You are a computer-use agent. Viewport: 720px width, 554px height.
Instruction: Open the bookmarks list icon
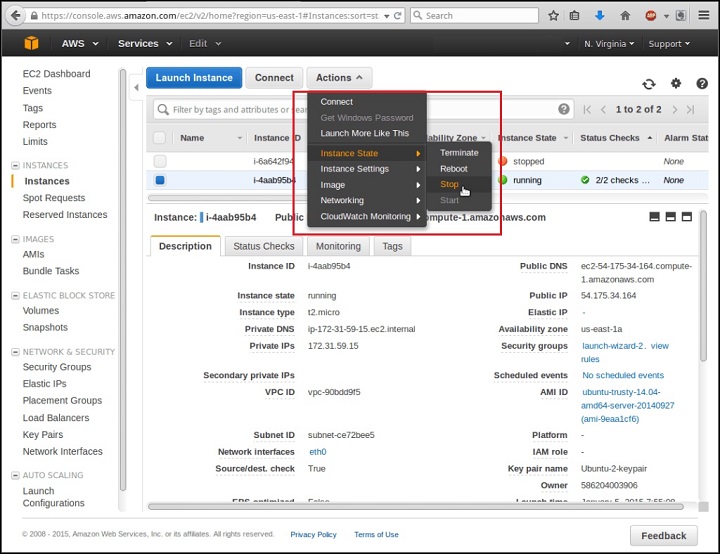(x=574, y=16)
